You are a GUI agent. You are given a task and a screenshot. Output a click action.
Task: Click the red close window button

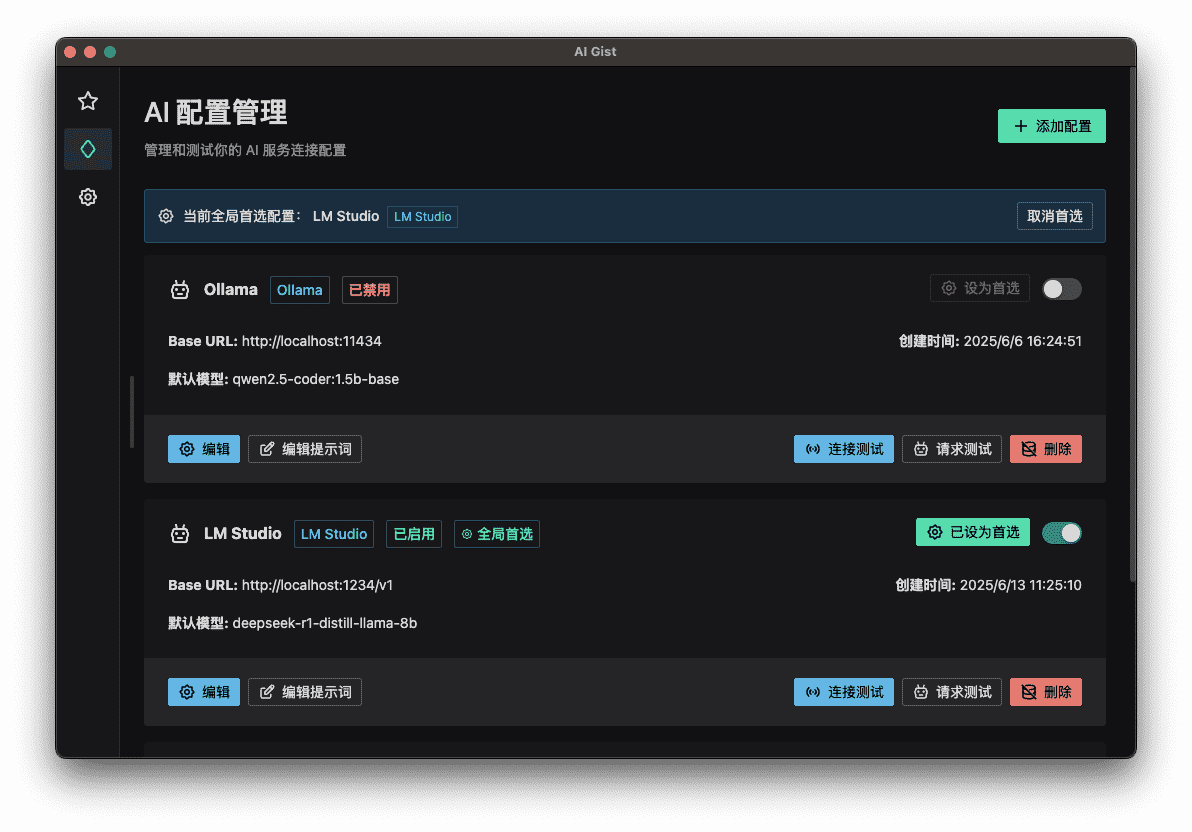pyautogui.click(x=70, y=52)
